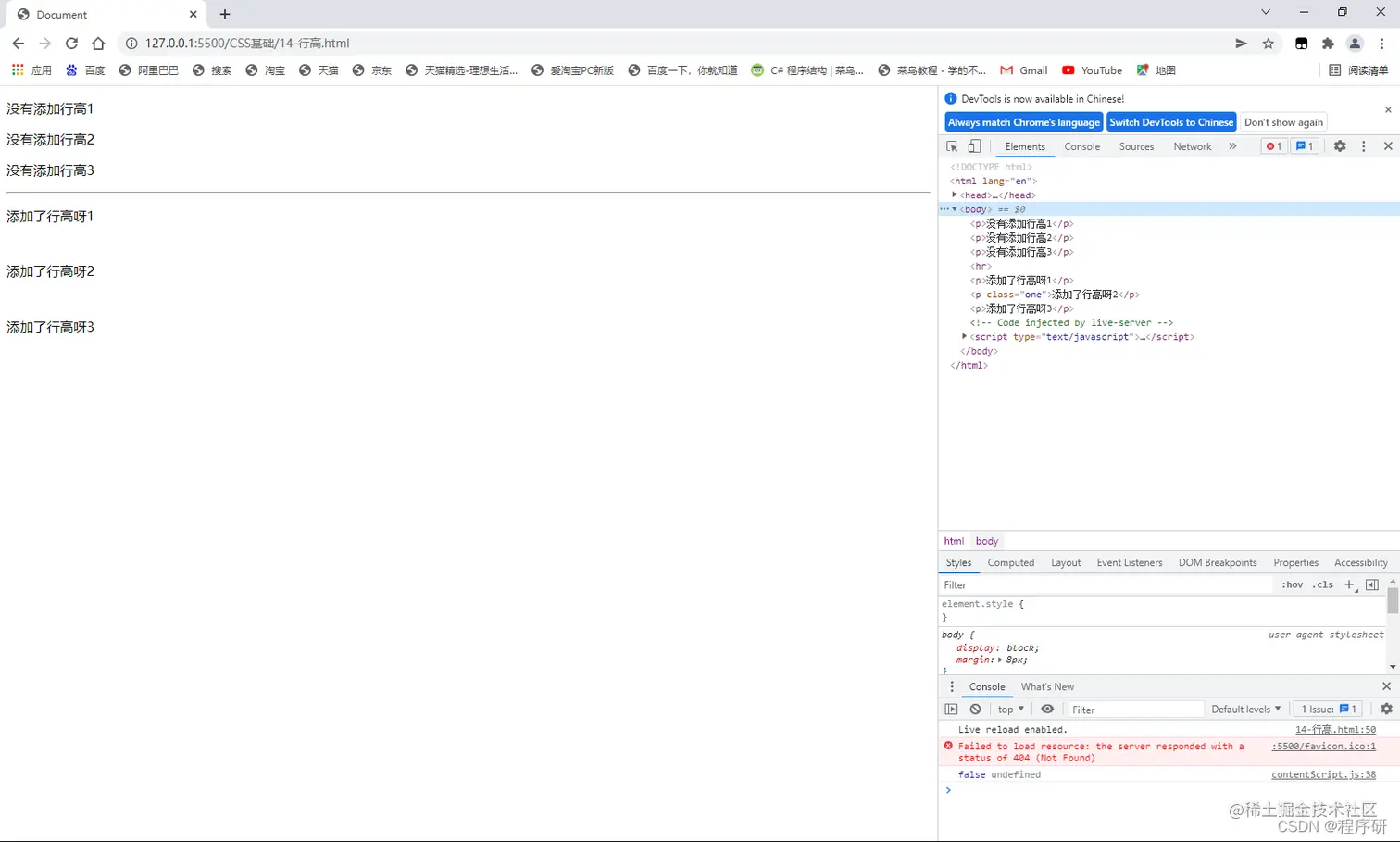
Task: Open the 地图 bookmark
Action: pos(1156,70)
